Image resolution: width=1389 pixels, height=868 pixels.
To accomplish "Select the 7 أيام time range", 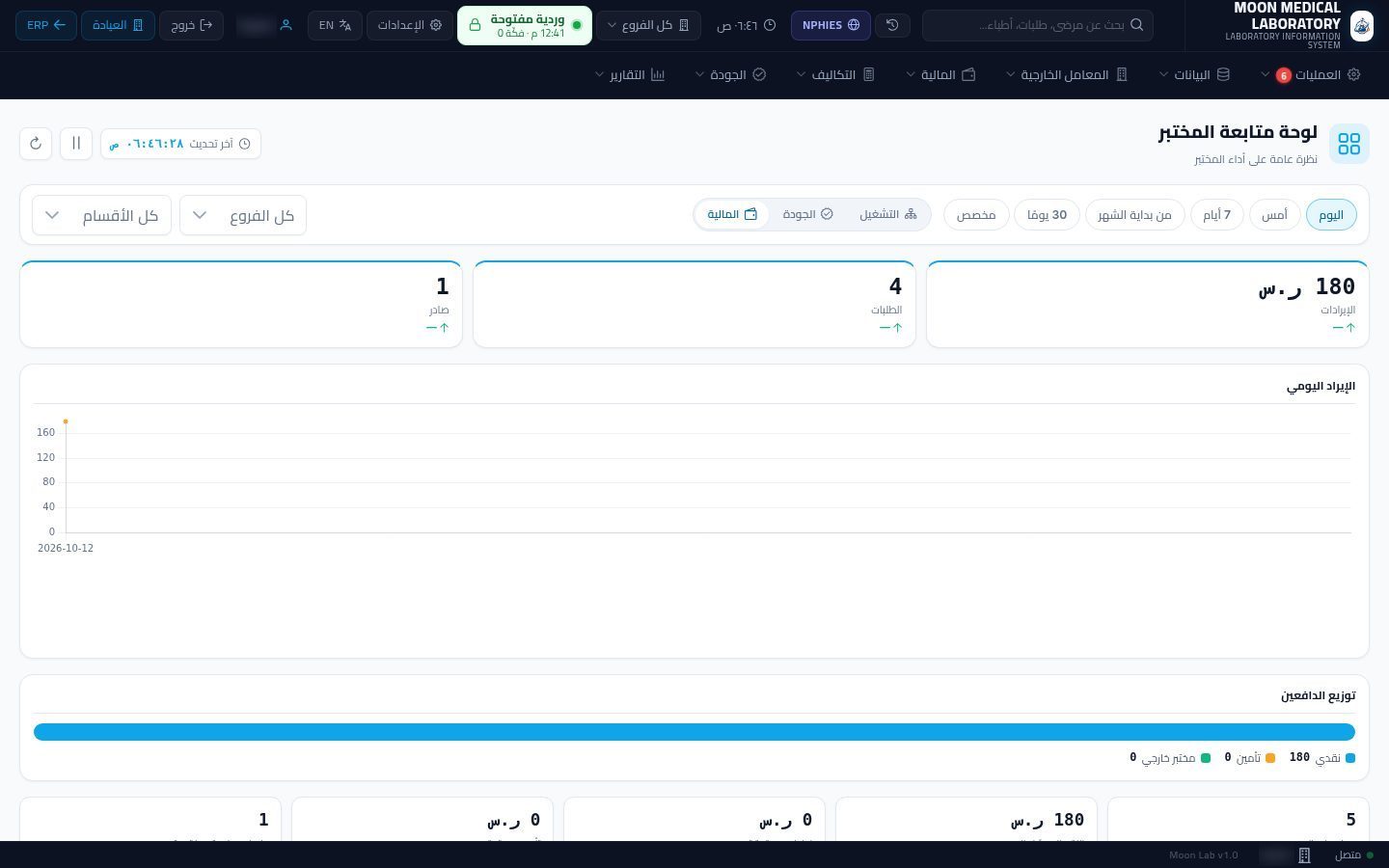I will [x=1216, y=214].
